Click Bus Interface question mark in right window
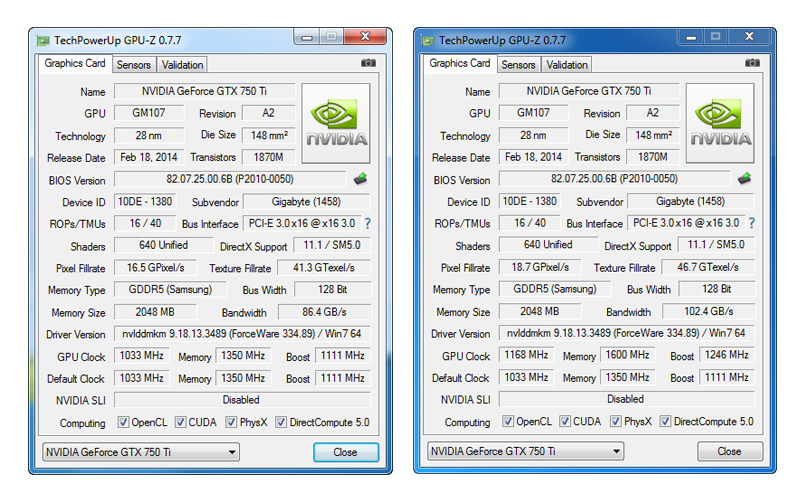The width and height of the screenshot is (800, 500). pos(752,223)
